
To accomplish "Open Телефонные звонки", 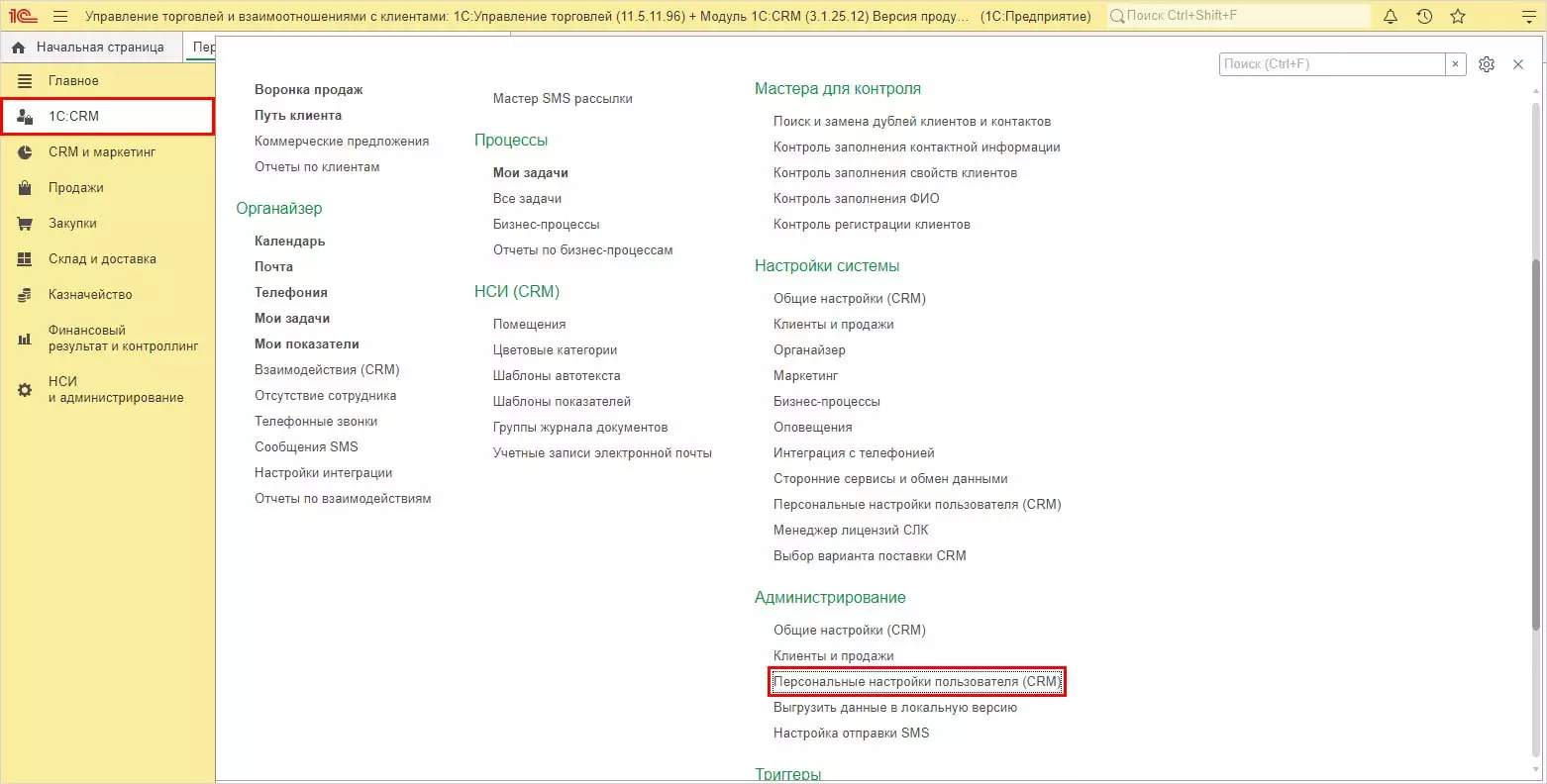I will [316, 422].
